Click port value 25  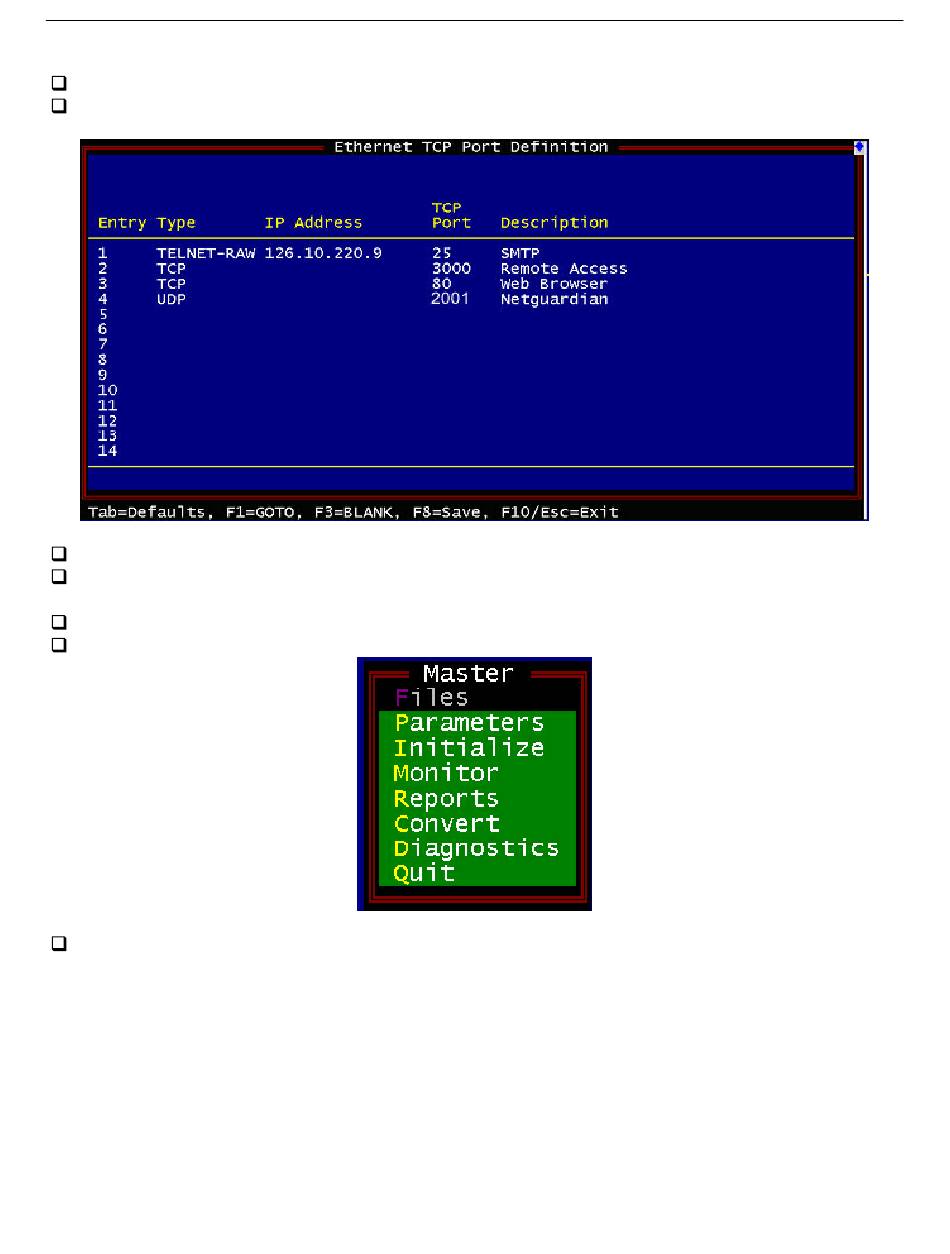442,253
